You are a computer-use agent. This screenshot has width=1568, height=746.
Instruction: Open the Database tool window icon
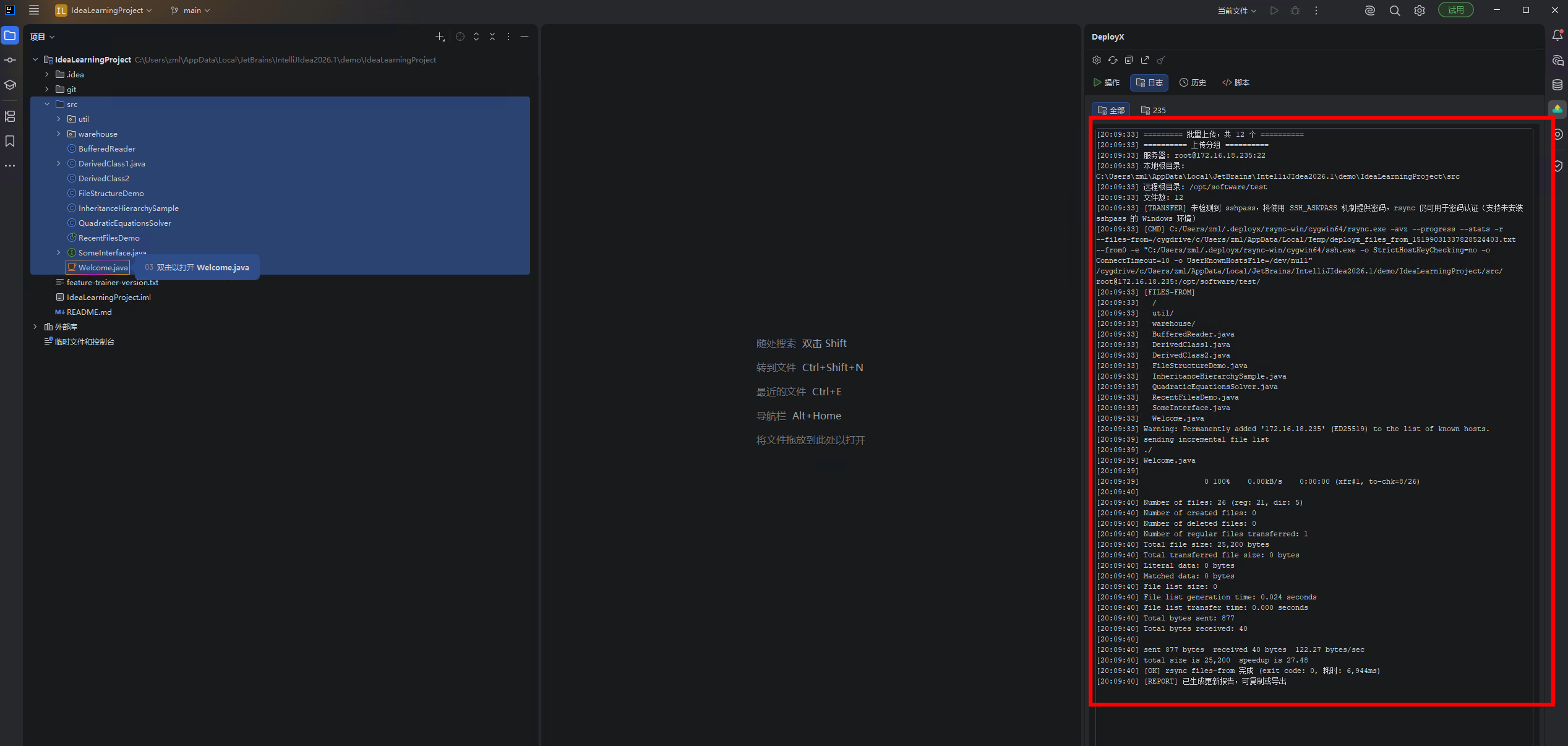click(x=1557, y=85)
